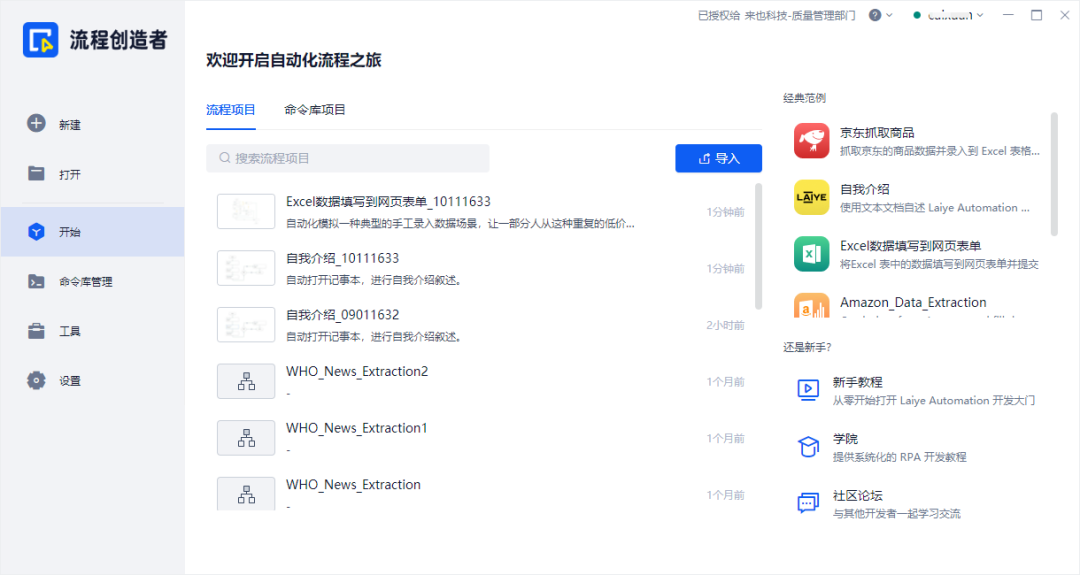The image size is (1080, 575).
Task: Click the 自我介绍_10111633 thumbnail
Action: pyautogui.click(x=246, y=268)
